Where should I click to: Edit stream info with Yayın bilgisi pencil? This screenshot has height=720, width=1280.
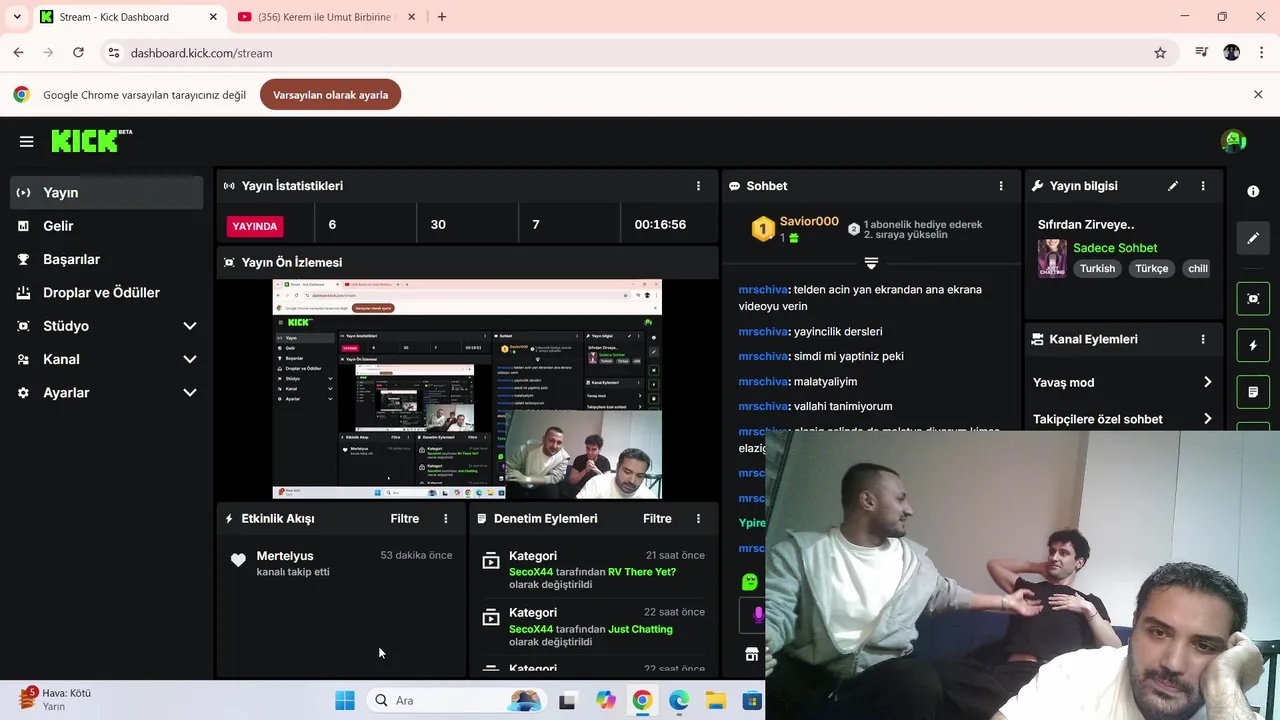point(1173,186)
